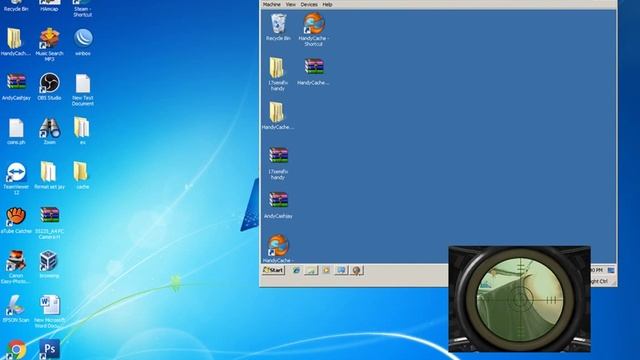Select the HandyCache - Shortcut icon beside VM Recycle Bin
640x360 pixels.
[313, 29]
